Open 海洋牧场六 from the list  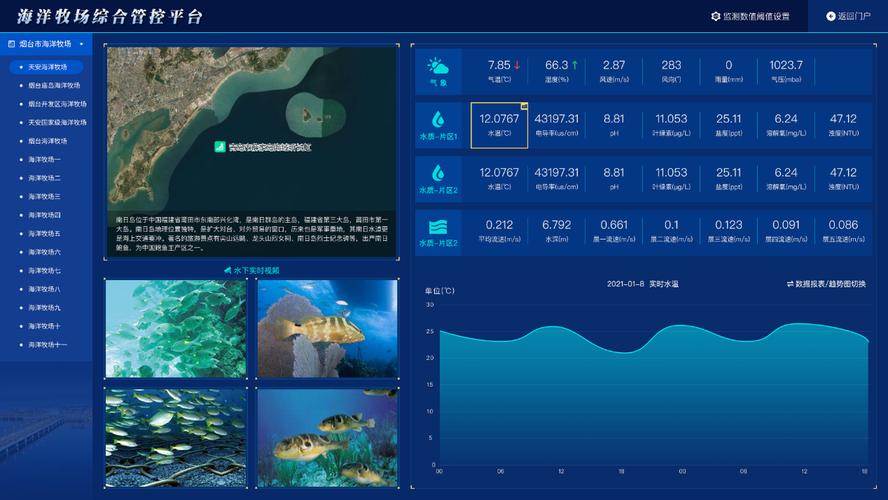click(44, 252)
